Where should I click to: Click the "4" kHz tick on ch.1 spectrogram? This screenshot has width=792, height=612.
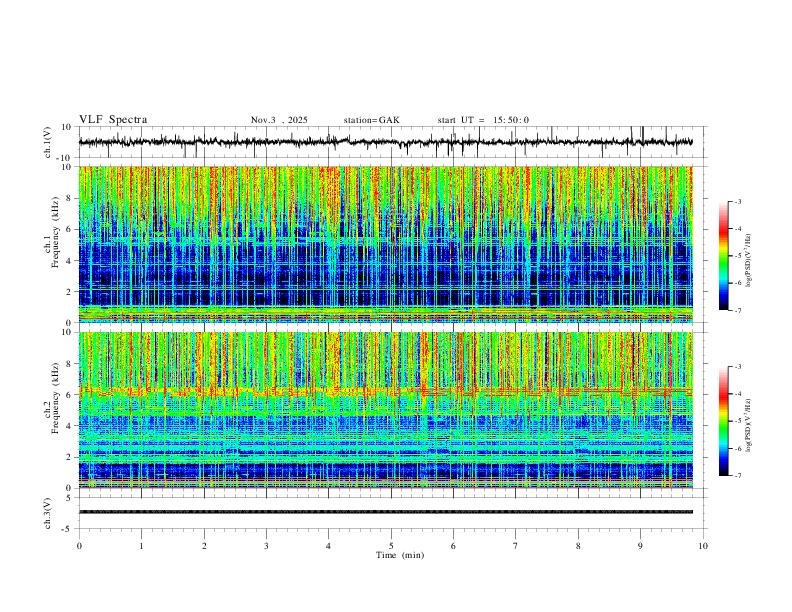[70, 261]
